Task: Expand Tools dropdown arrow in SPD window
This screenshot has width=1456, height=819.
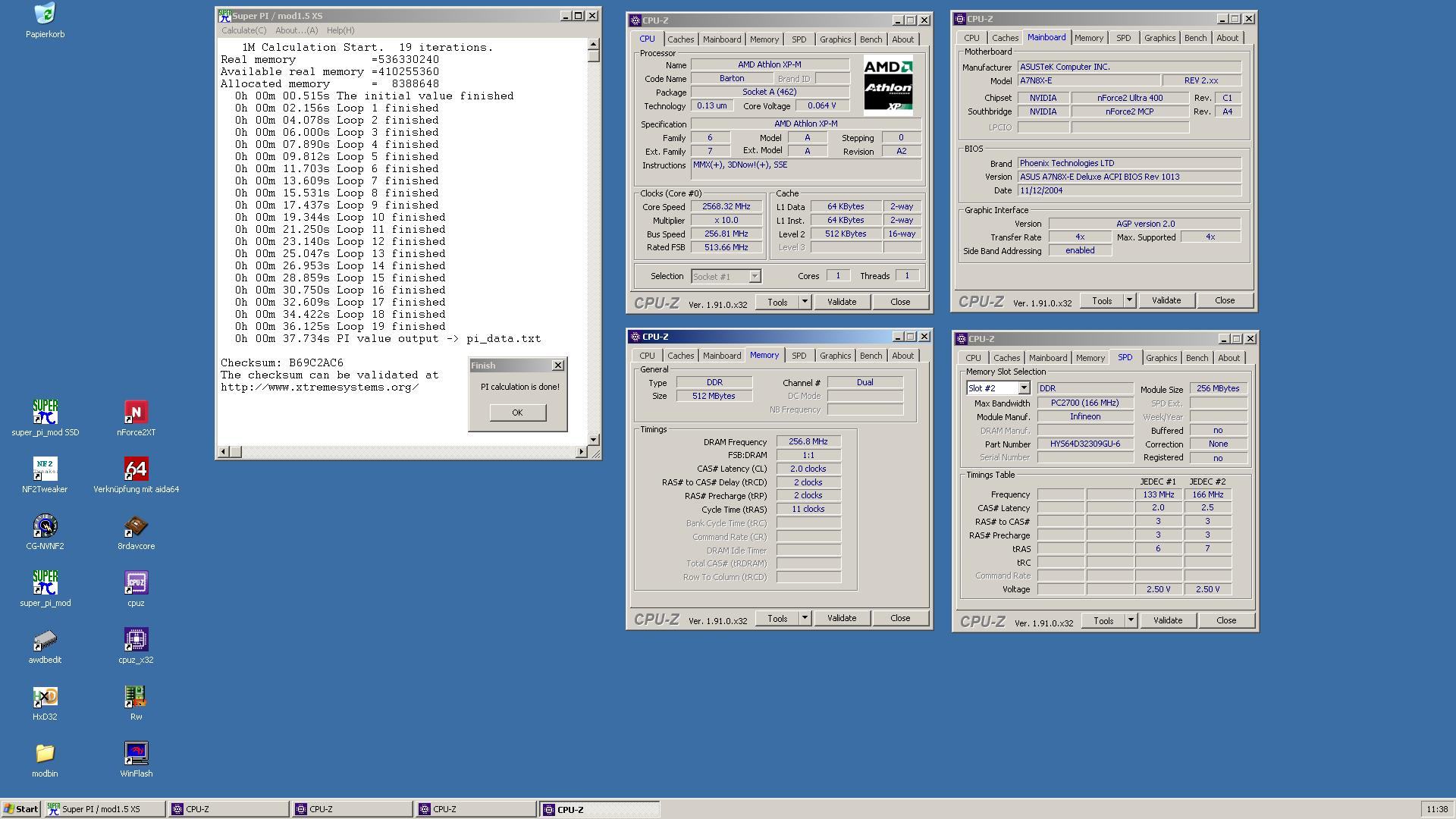Action: tap(1131, 620)
